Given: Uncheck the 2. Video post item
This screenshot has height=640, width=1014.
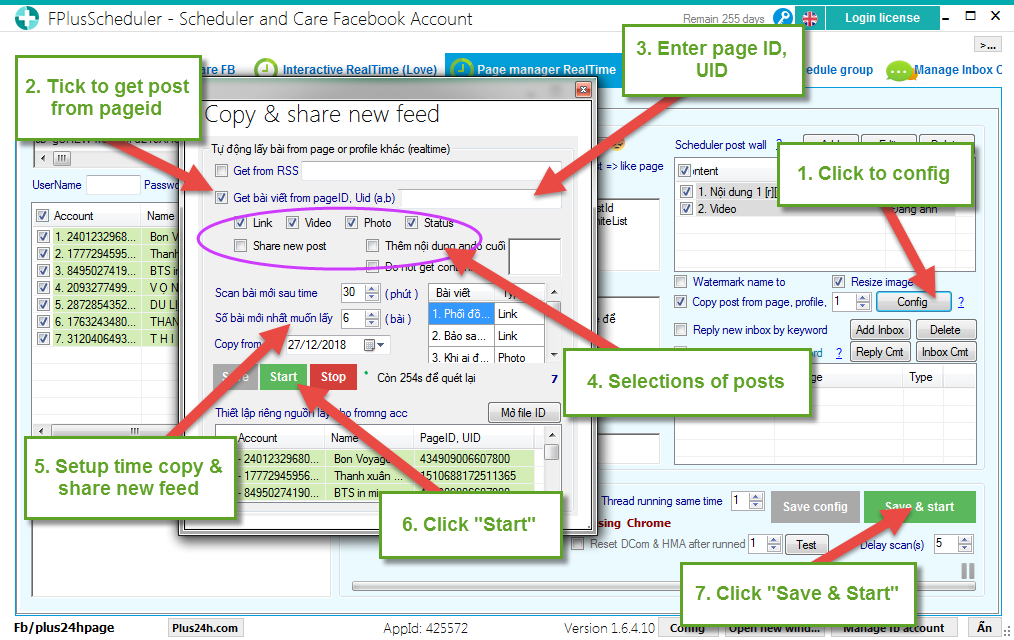Looking at the screenshot, I should pyautogui.click(x=687, y=209).
